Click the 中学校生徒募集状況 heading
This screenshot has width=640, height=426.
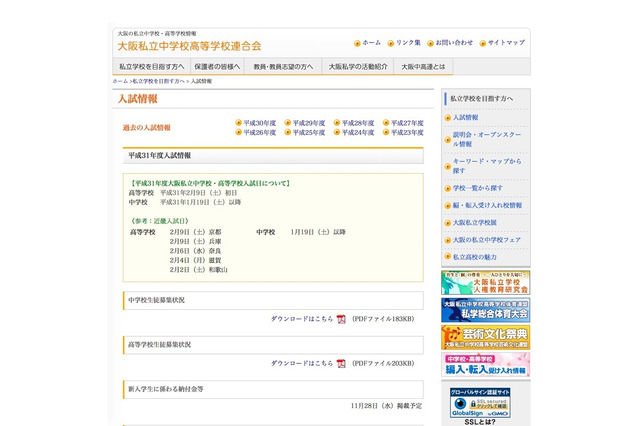273,300
